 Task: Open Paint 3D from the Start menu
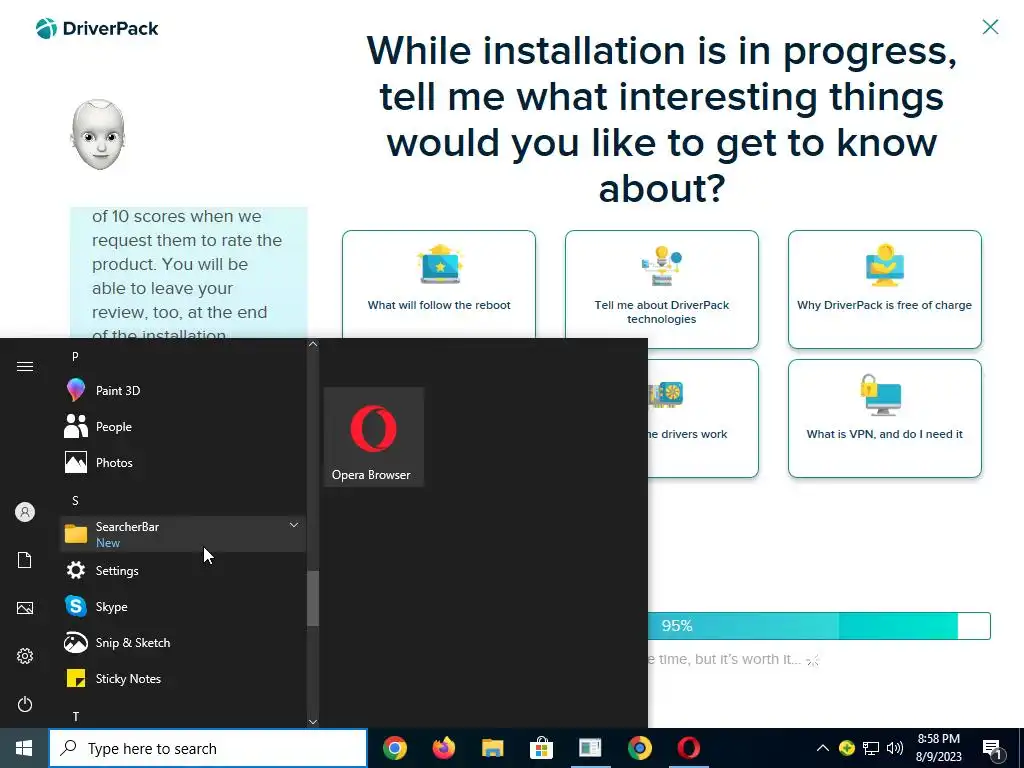coord(183,391)
